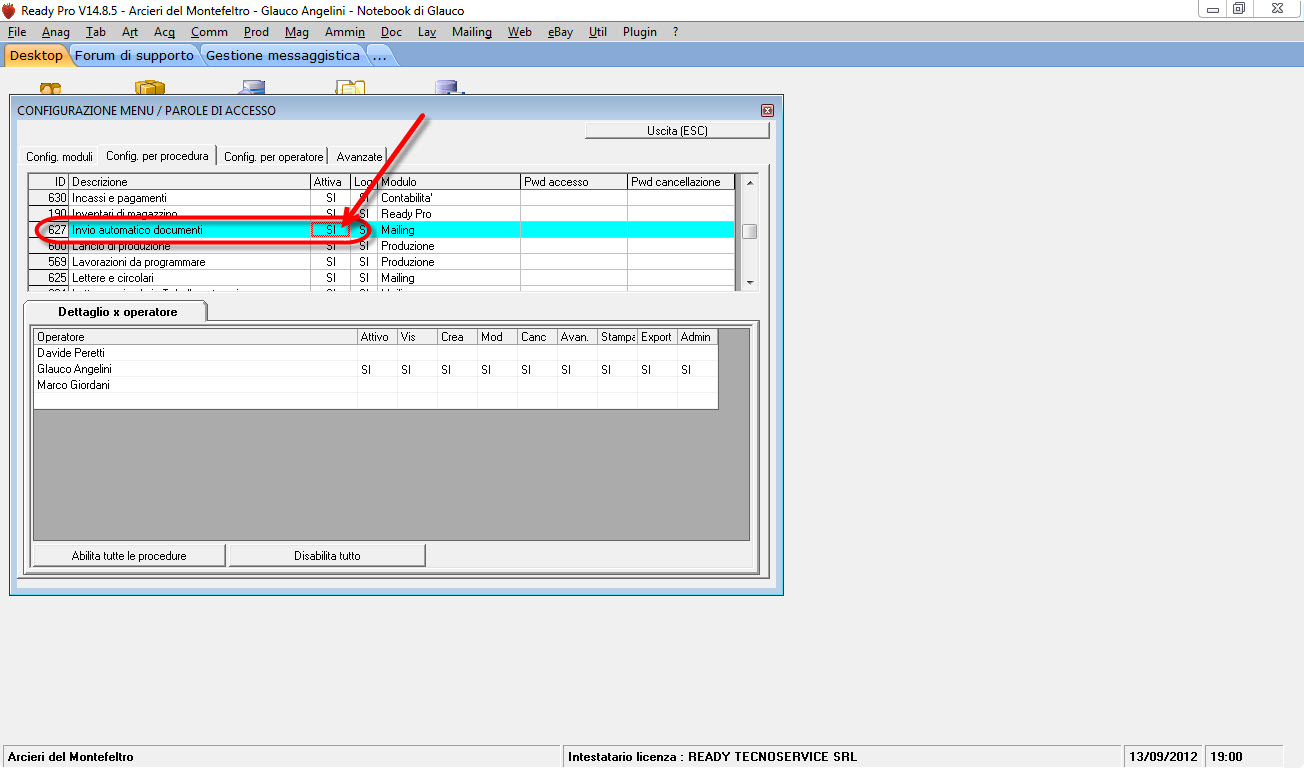Click the Ready Pro strawberry icon in title bar
The image size is (1304, 768).
point(8,11)
